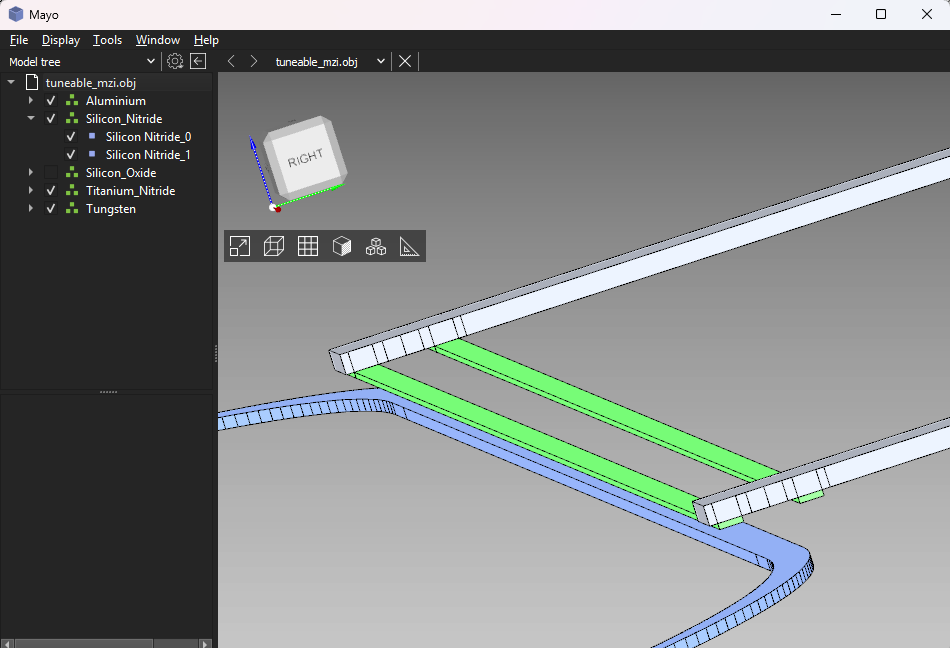The image size is (950, 648).
Task: Open the Tools menu
Action: 107,40
